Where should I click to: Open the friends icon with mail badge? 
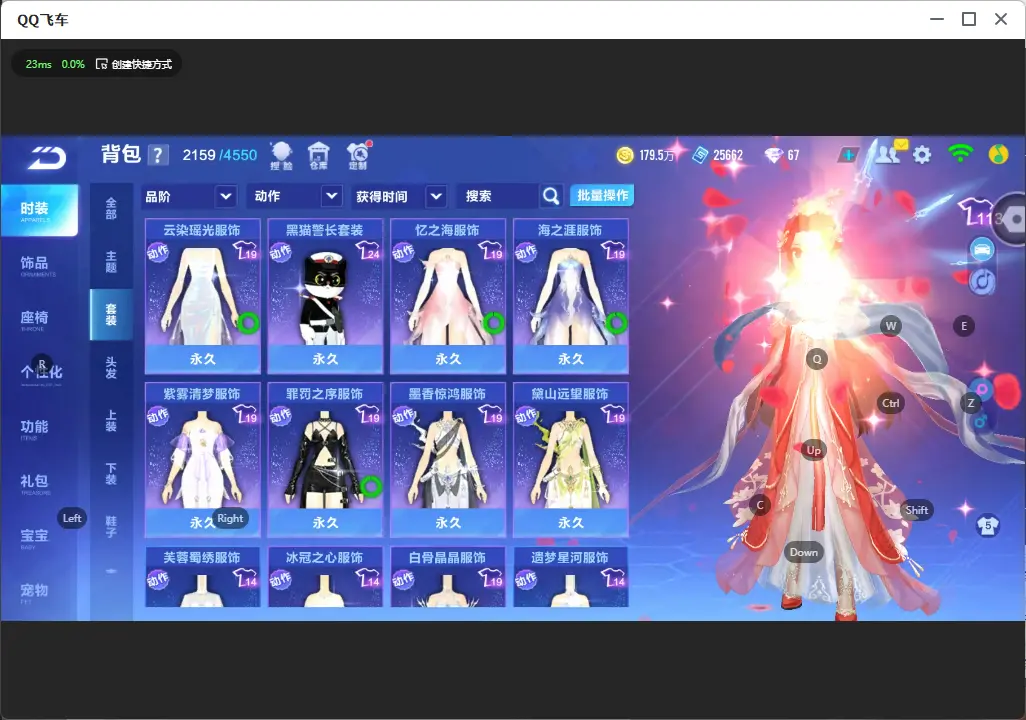coord(890,153)
